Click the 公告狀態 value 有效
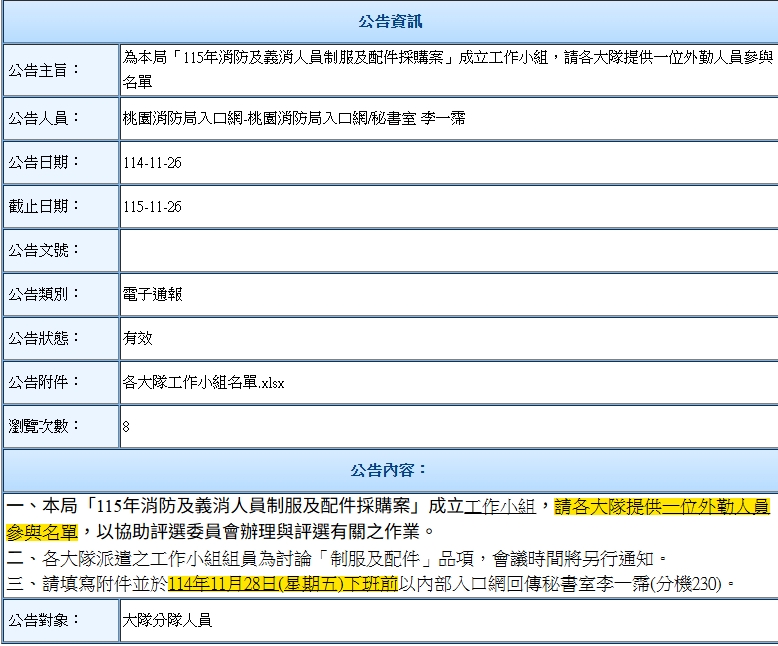This screenshot has width=778, height=646. pos(138,339)
